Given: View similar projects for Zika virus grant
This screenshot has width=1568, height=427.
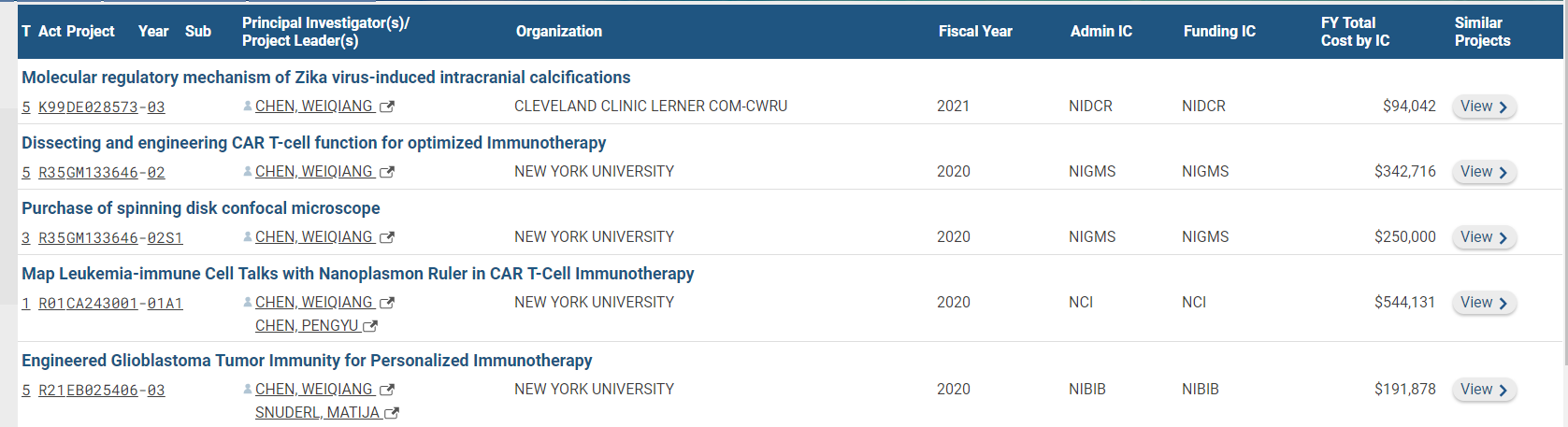Looking at the screenshot, I should click(1484, 107).
